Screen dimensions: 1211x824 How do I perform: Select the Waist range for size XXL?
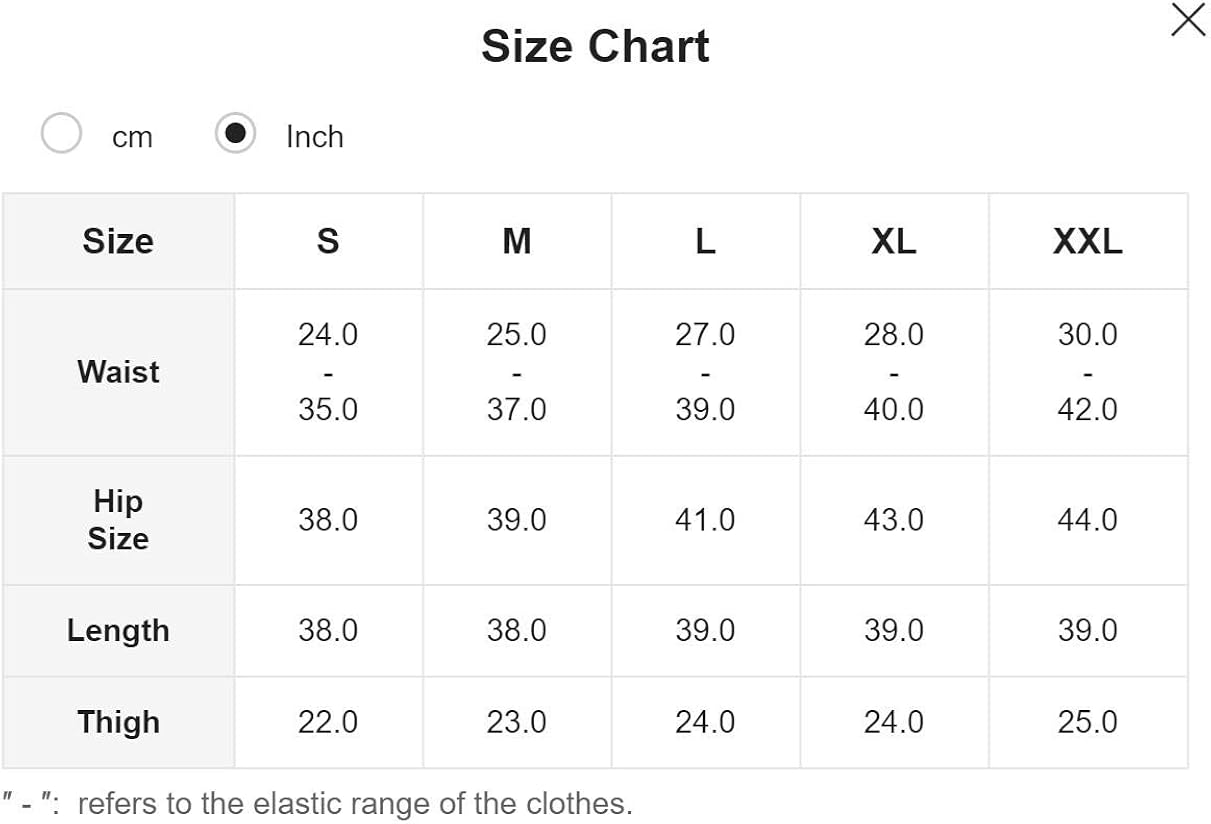pyautogui.click(x=1087, y=371)
